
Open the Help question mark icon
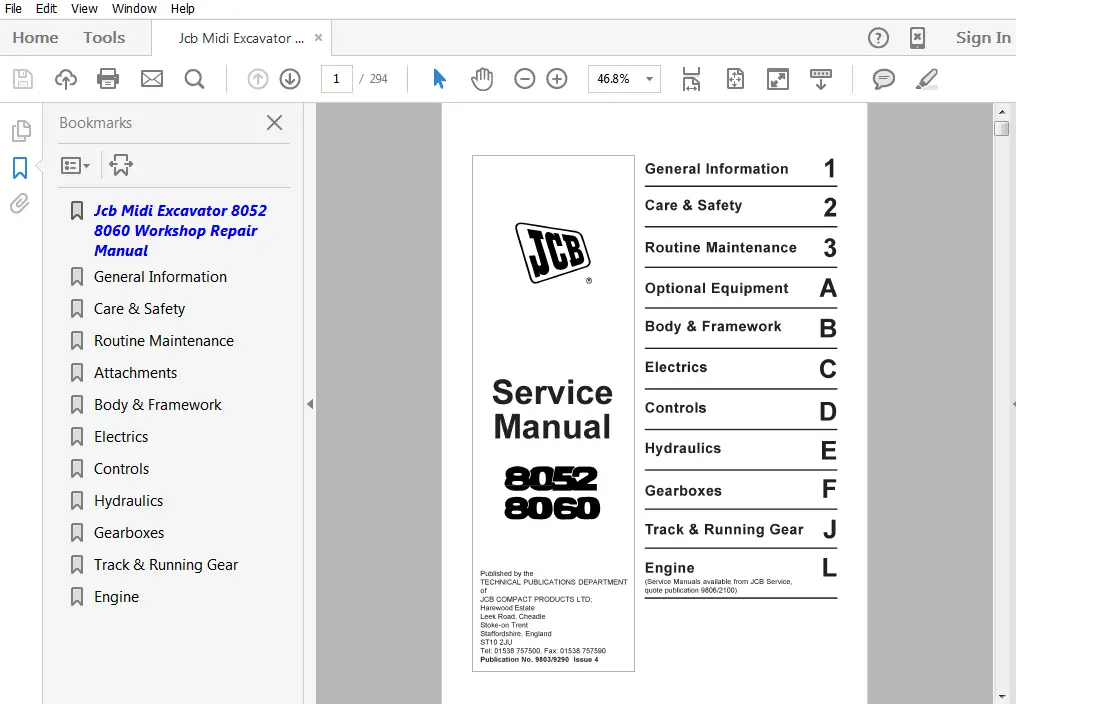[x=878, y=38]
